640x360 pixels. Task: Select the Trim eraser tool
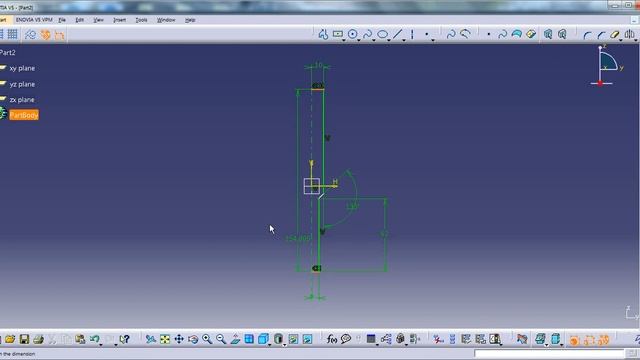[x=615, y=35]
